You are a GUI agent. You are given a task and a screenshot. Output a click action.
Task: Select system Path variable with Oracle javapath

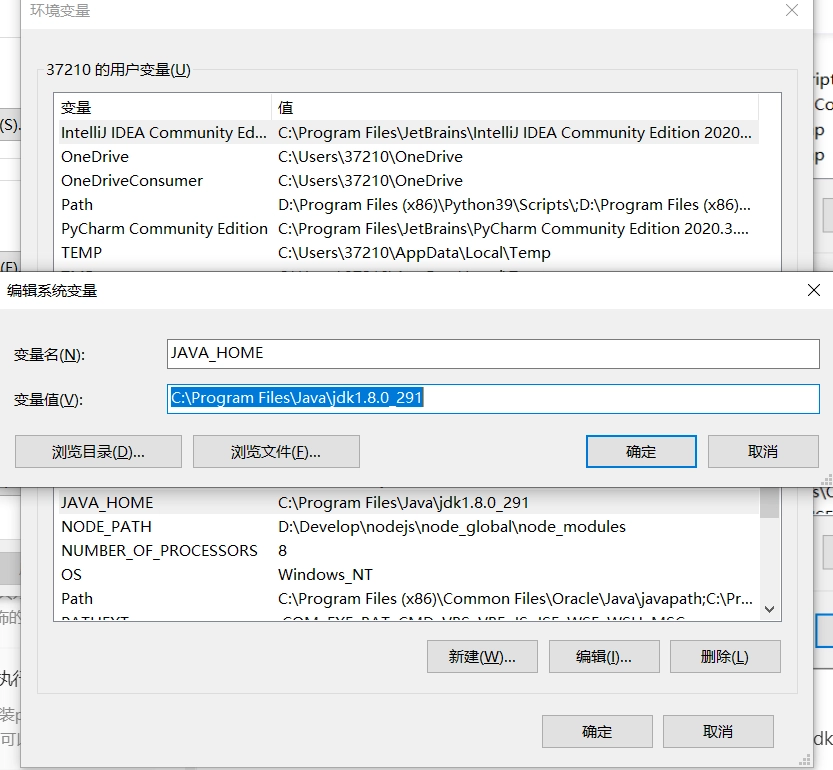coord(409,599)
